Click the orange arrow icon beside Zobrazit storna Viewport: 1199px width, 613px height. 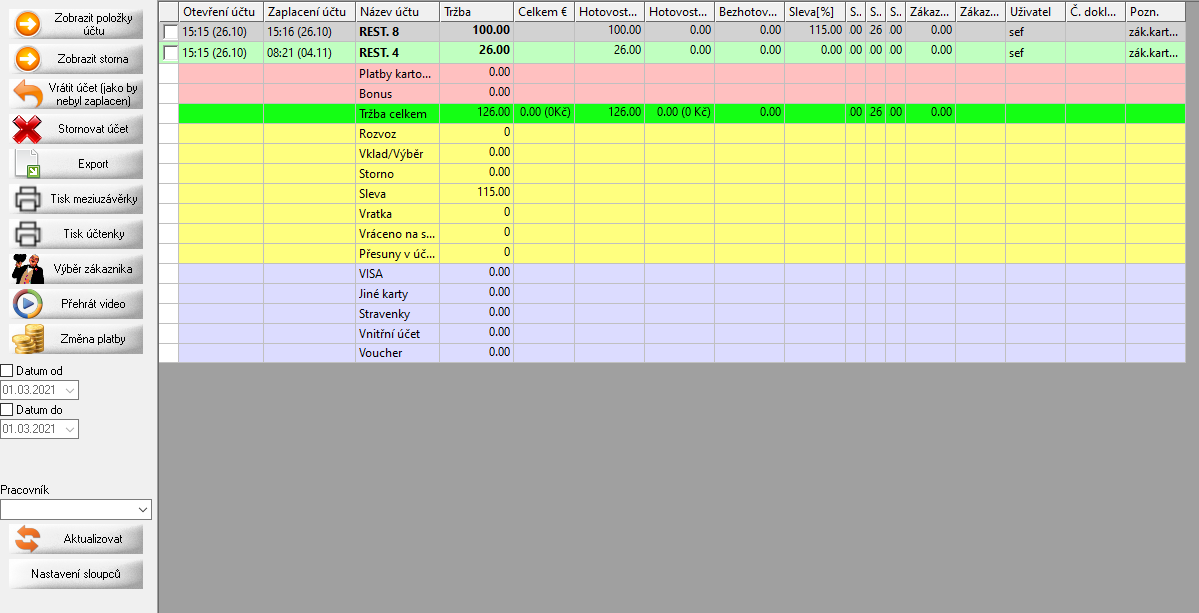pos(29,60)
